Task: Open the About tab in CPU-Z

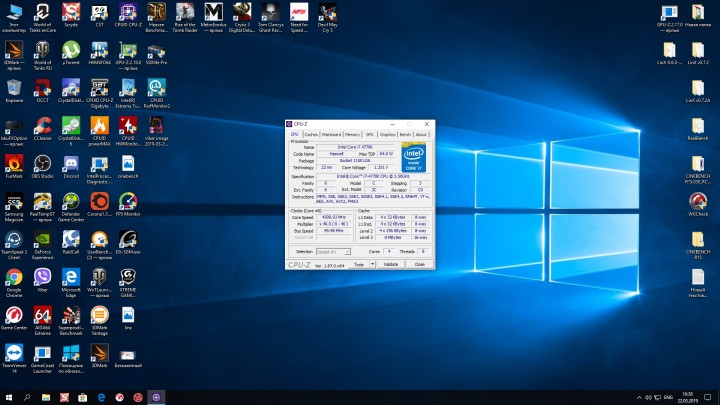Action: point(421,135)
